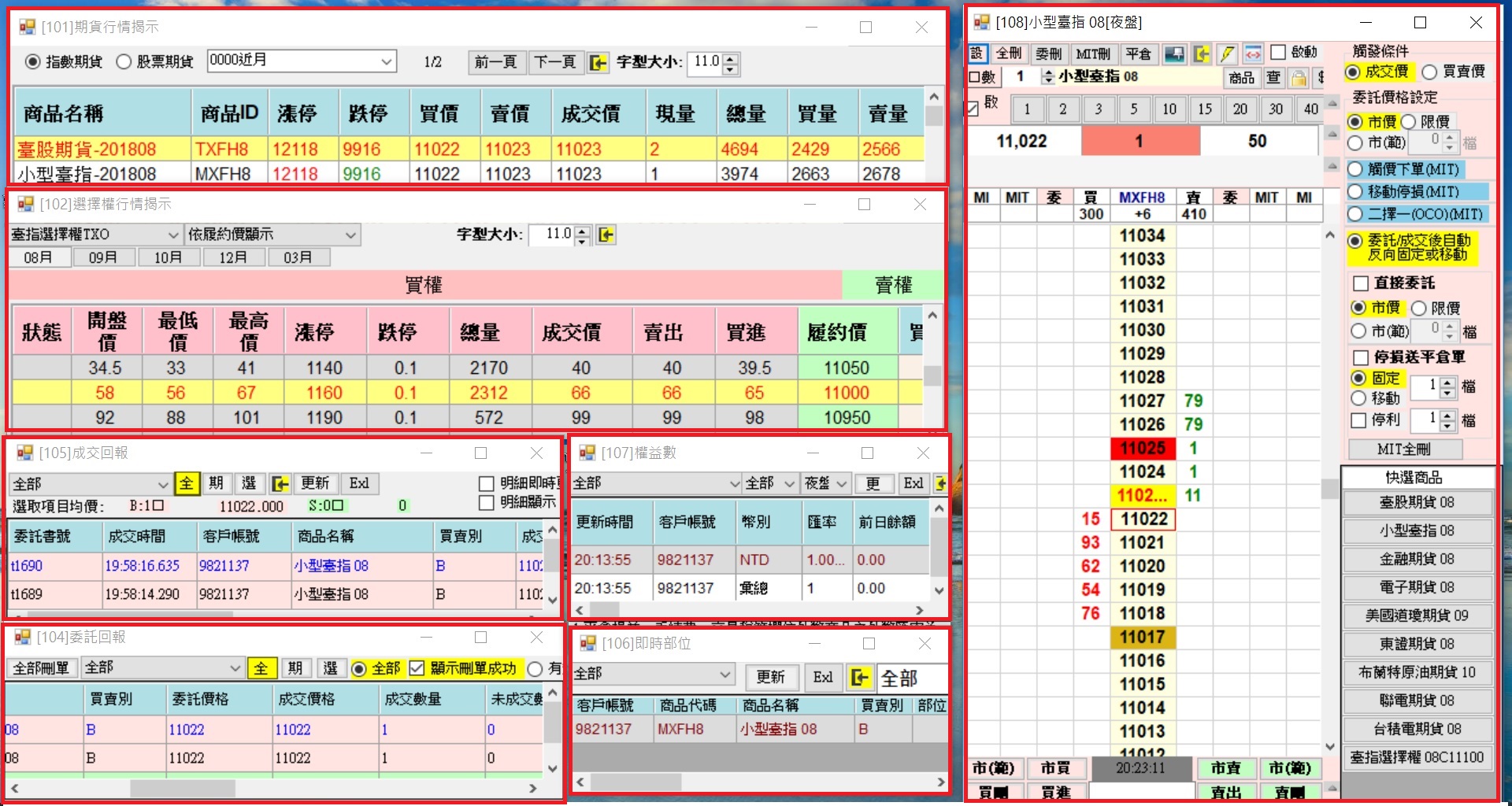Click the yellow export arrow icon in 成交回報
Screen dimensions: 1512x806
click(x=280, y=484)
